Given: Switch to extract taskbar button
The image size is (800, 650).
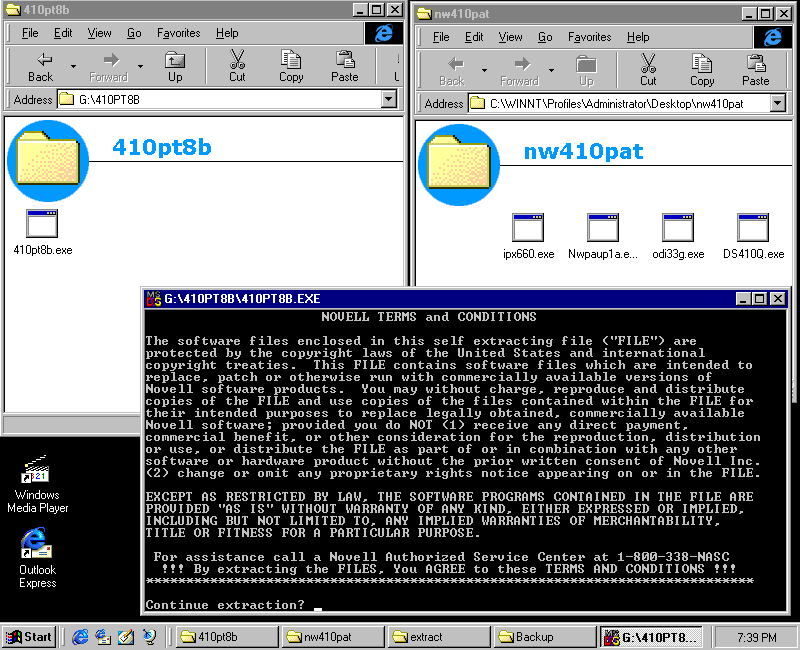Looking at the screenshot, I should click(x=438, y=637).
